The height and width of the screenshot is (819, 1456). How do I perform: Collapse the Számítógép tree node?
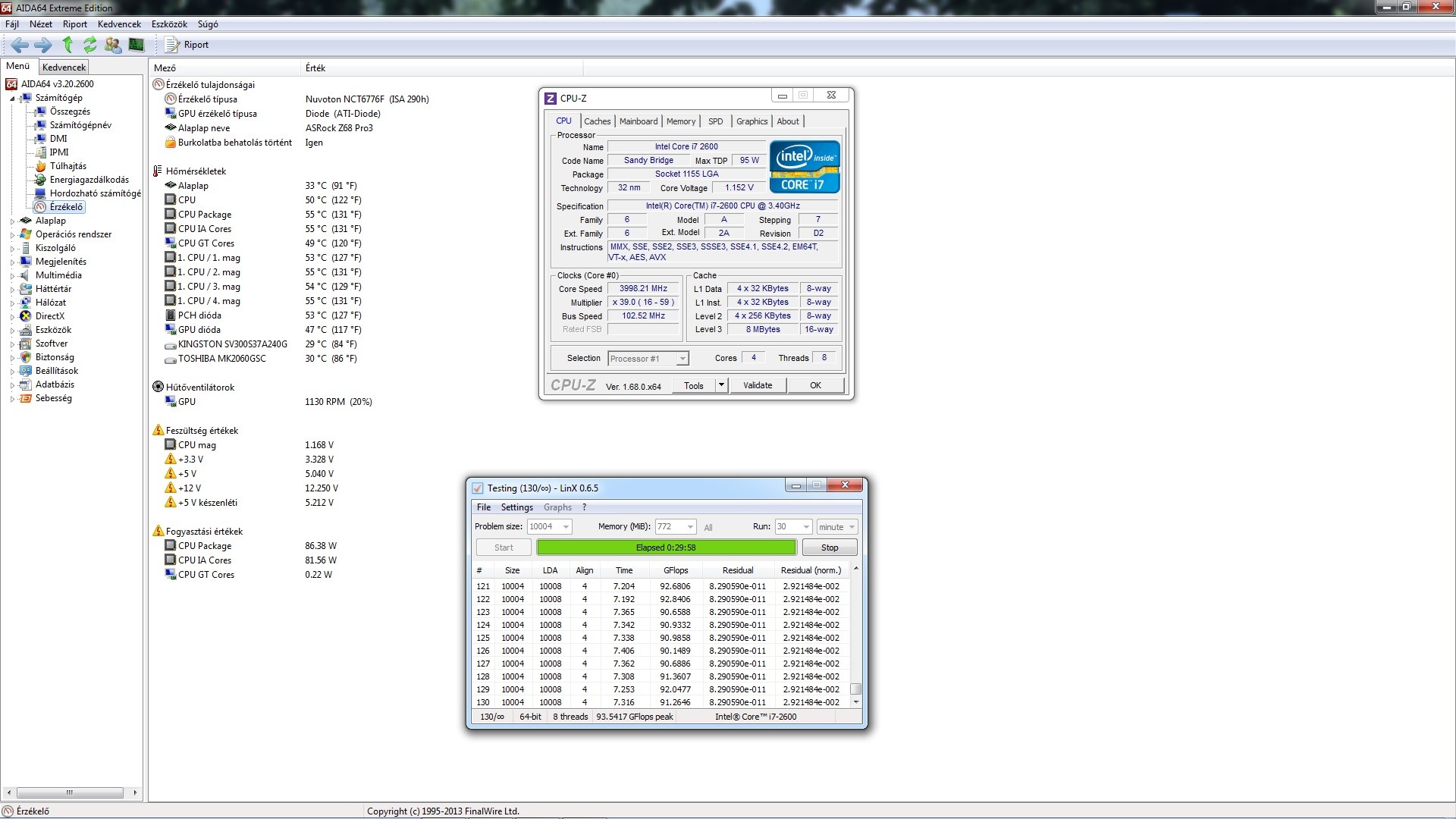[x=12, y=99]
